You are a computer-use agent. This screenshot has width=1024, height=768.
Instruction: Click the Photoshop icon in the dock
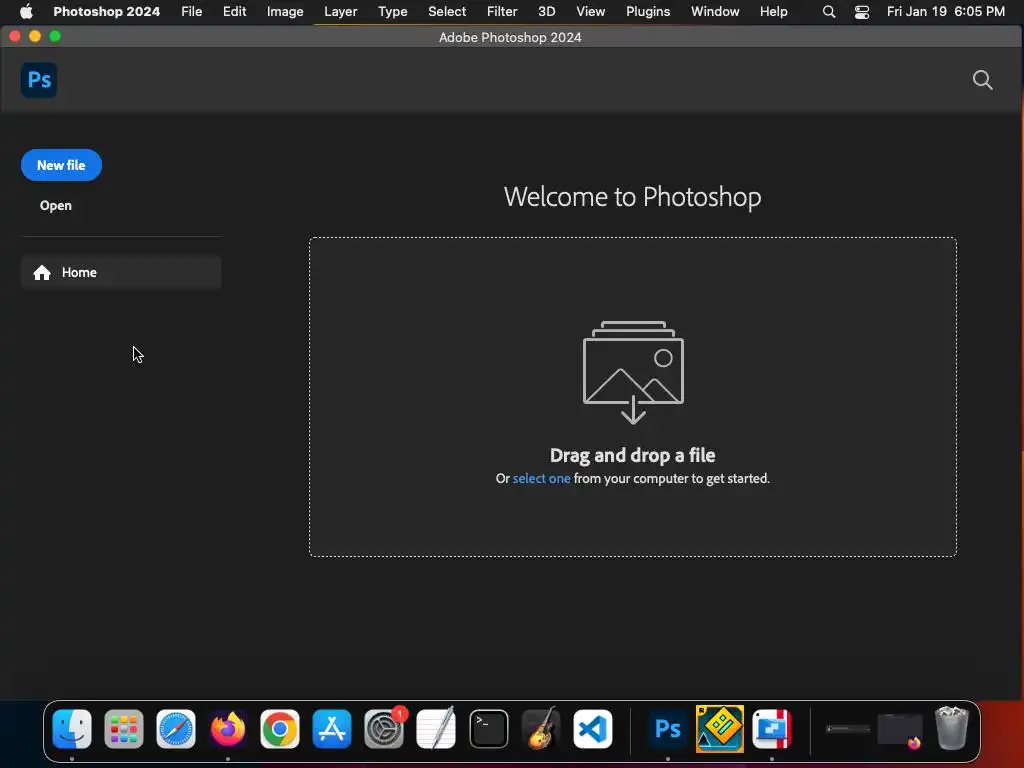667,728
